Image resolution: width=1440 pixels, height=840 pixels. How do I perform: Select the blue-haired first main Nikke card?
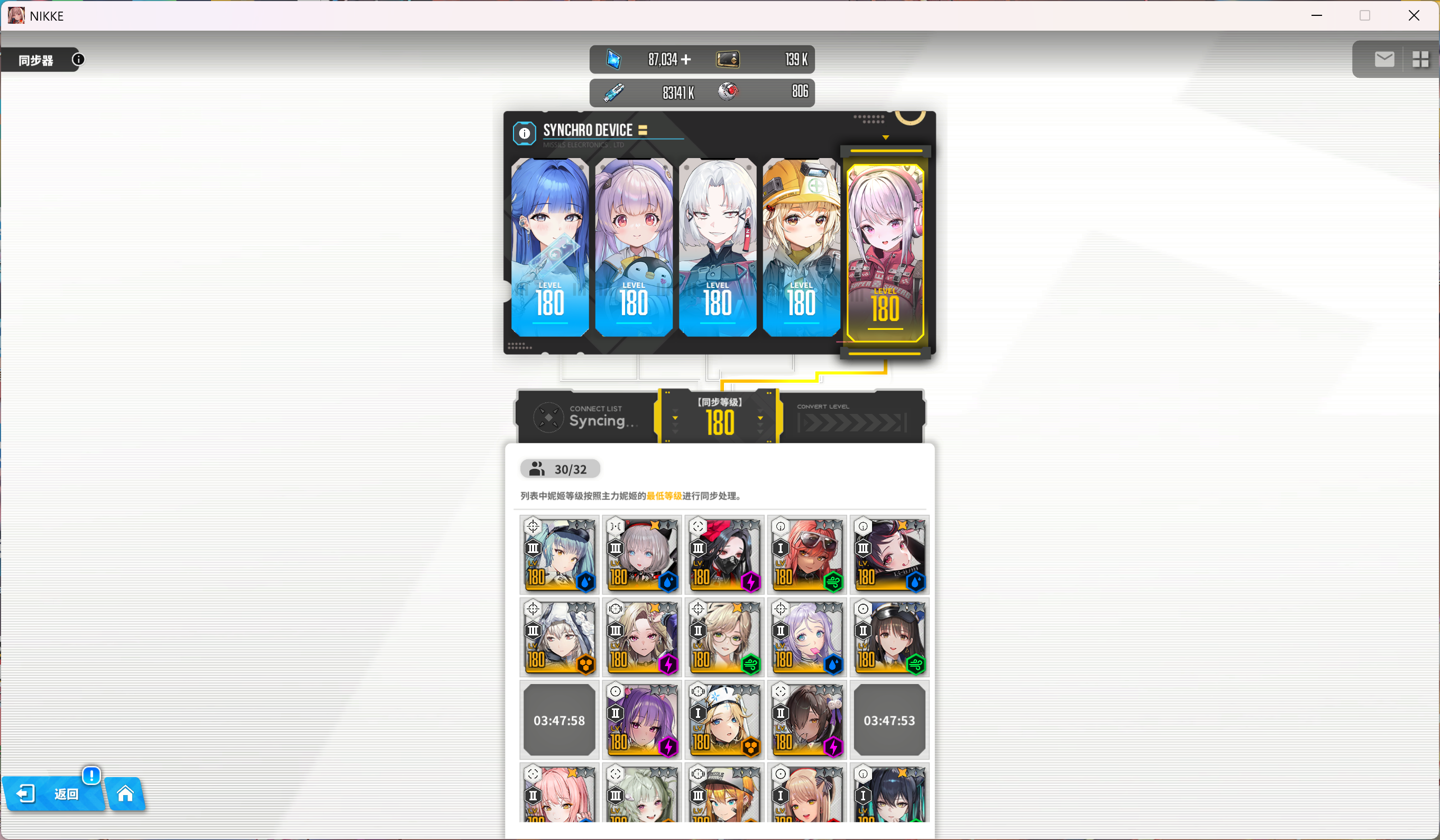click(x=549, y=247)
